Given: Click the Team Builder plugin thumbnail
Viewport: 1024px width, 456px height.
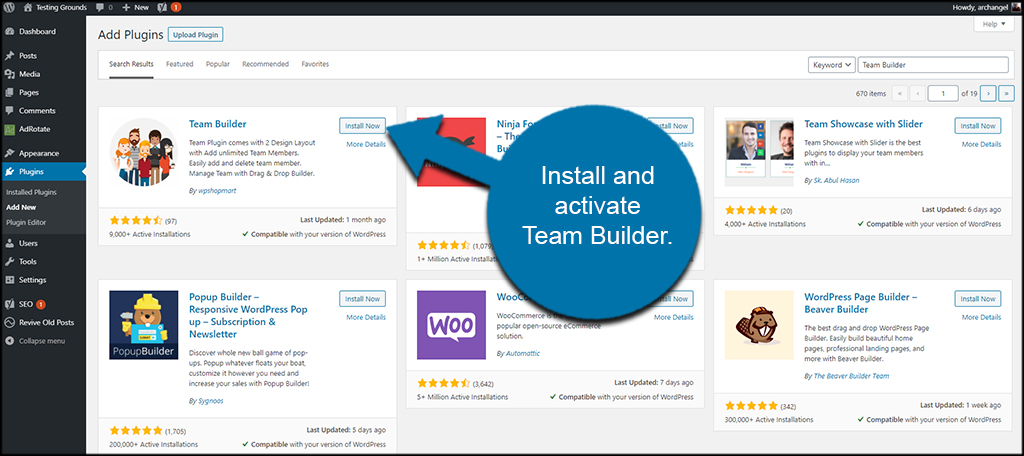Looking at the screenshot, I should (144, 152).
